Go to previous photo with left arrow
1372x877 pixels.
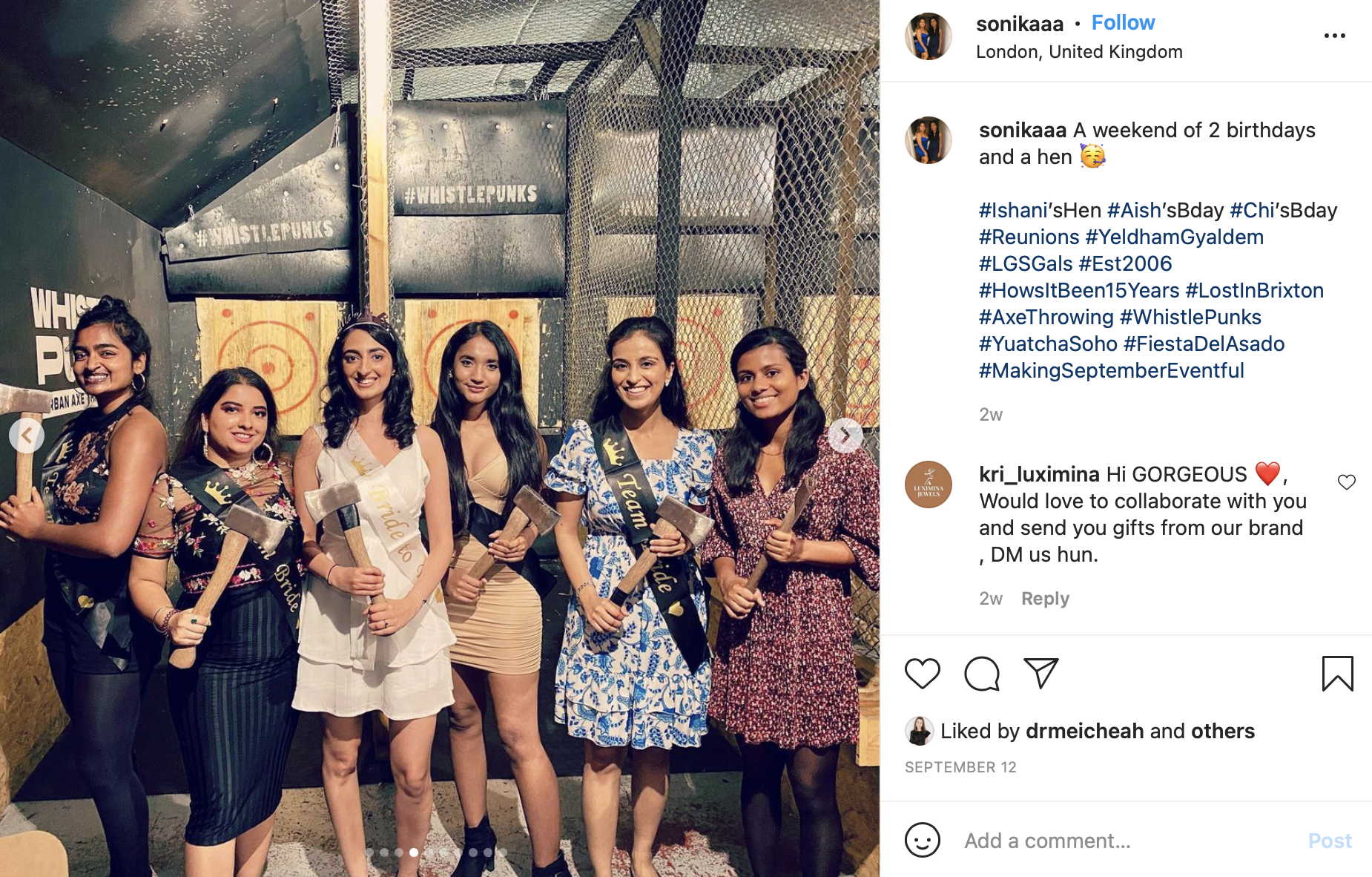pyautogui.click(x=27, y=436)
